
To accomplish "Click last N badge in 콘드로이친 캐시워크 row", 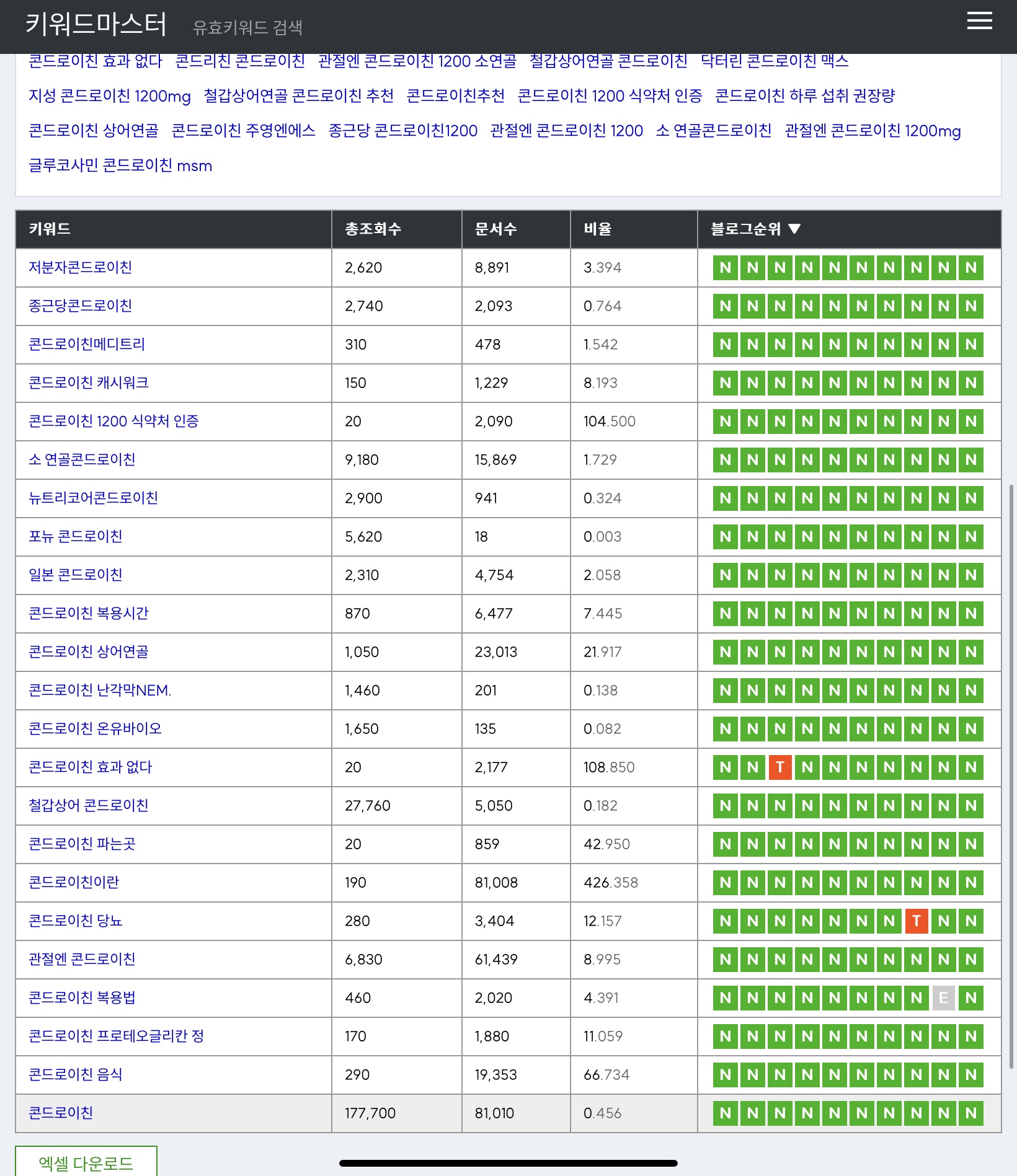I will point(971,383).
